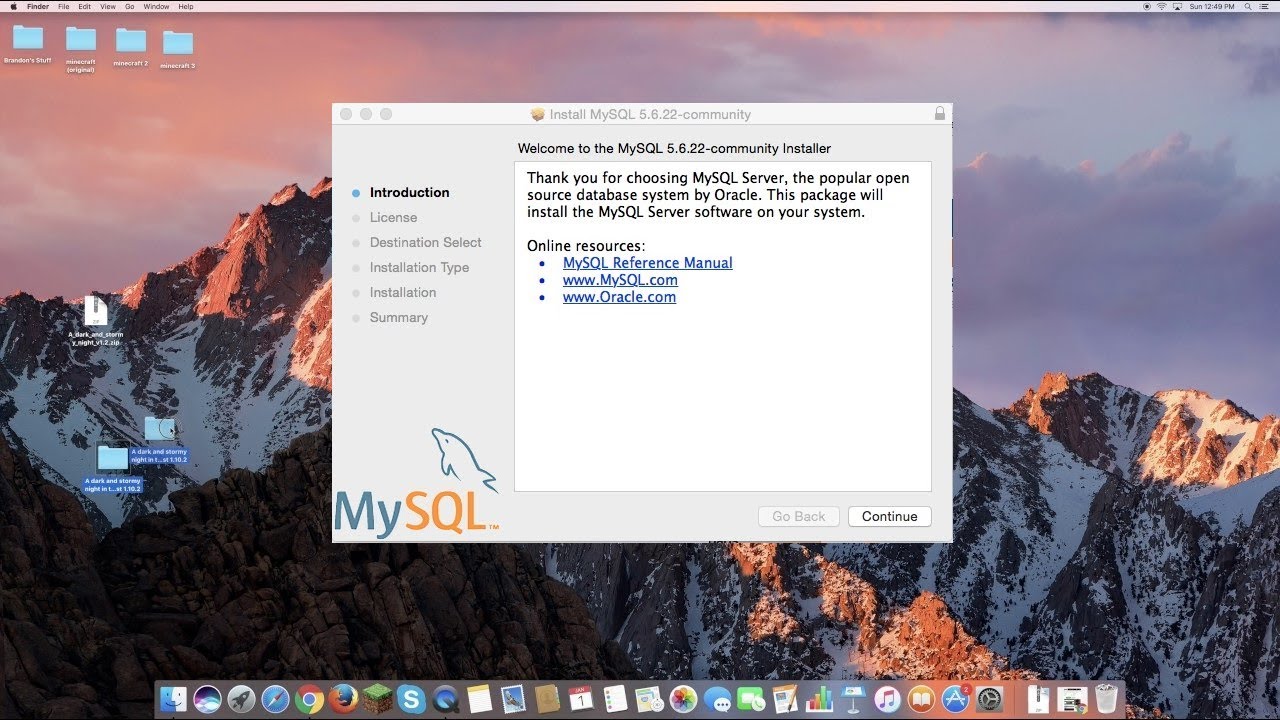This screenshot has width=1280, height=720.
Task: Click the AirPlay icon in menu bar
Action: click(1177, 6)
